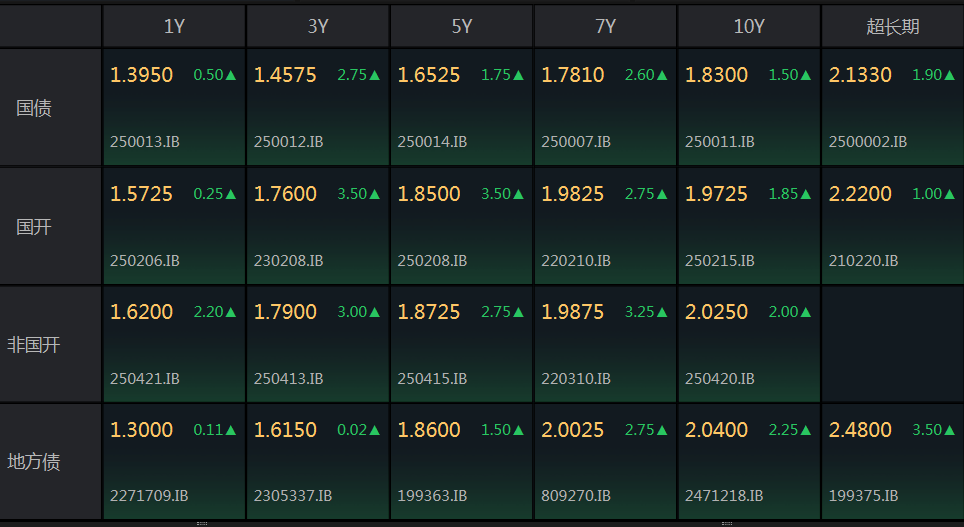Select the 国开 row header
This screenshot has width=964, height=527.
coord(34,227)
